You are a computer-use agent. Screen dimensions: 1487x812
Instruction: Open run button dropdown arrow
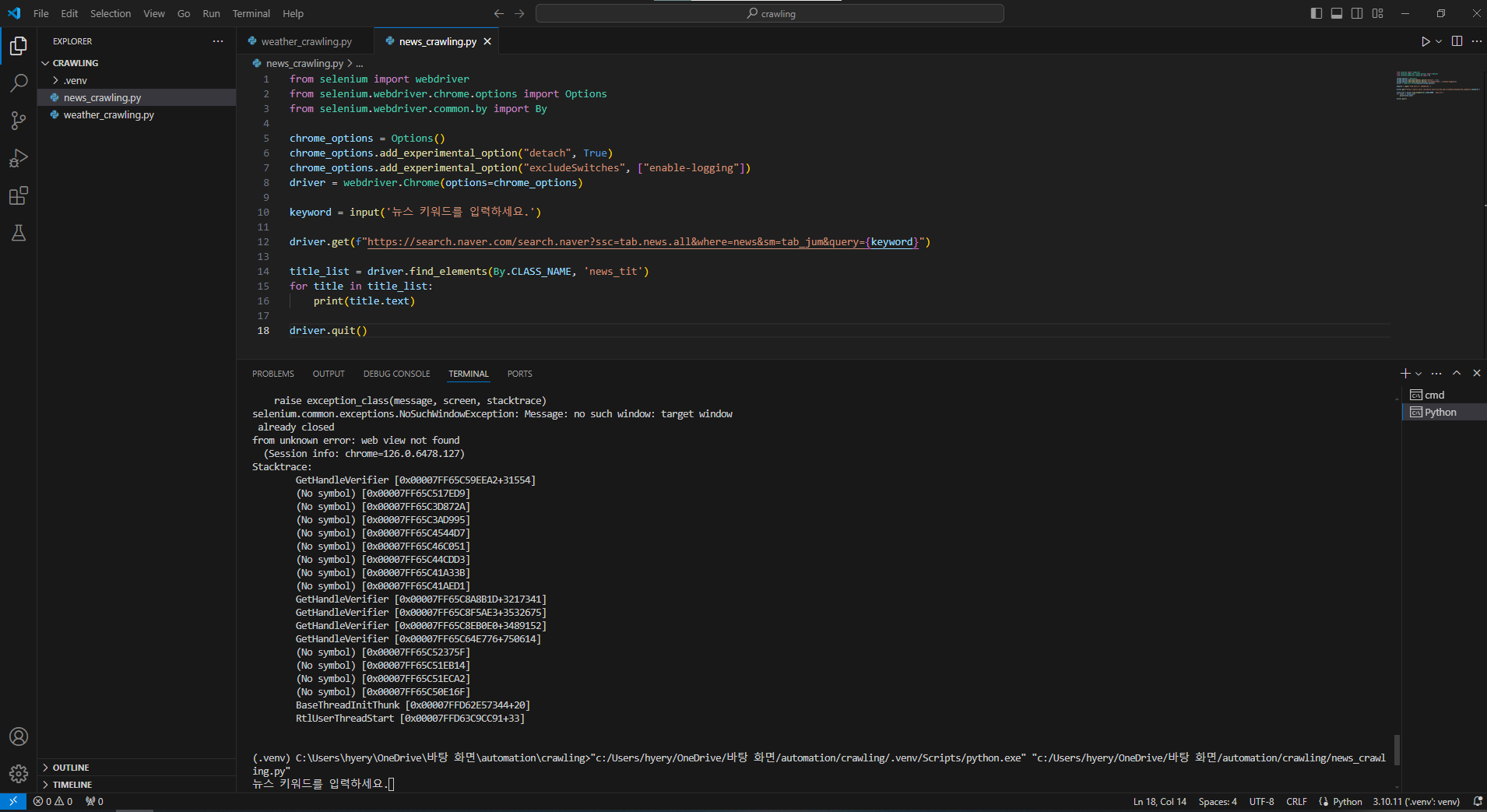(1439, 41)
